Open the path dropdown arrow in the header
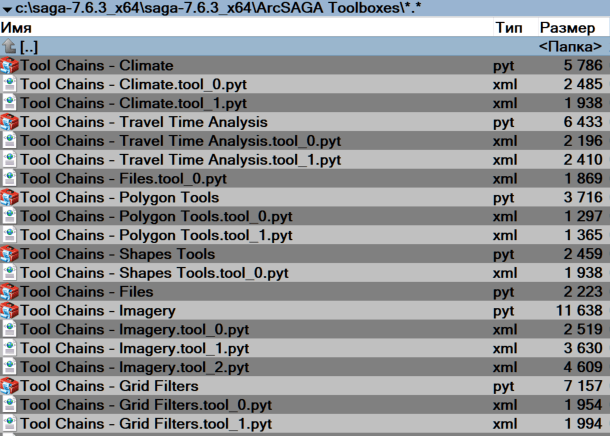The width and height of the screenshot is (610, 436). [x=7, y=9]
